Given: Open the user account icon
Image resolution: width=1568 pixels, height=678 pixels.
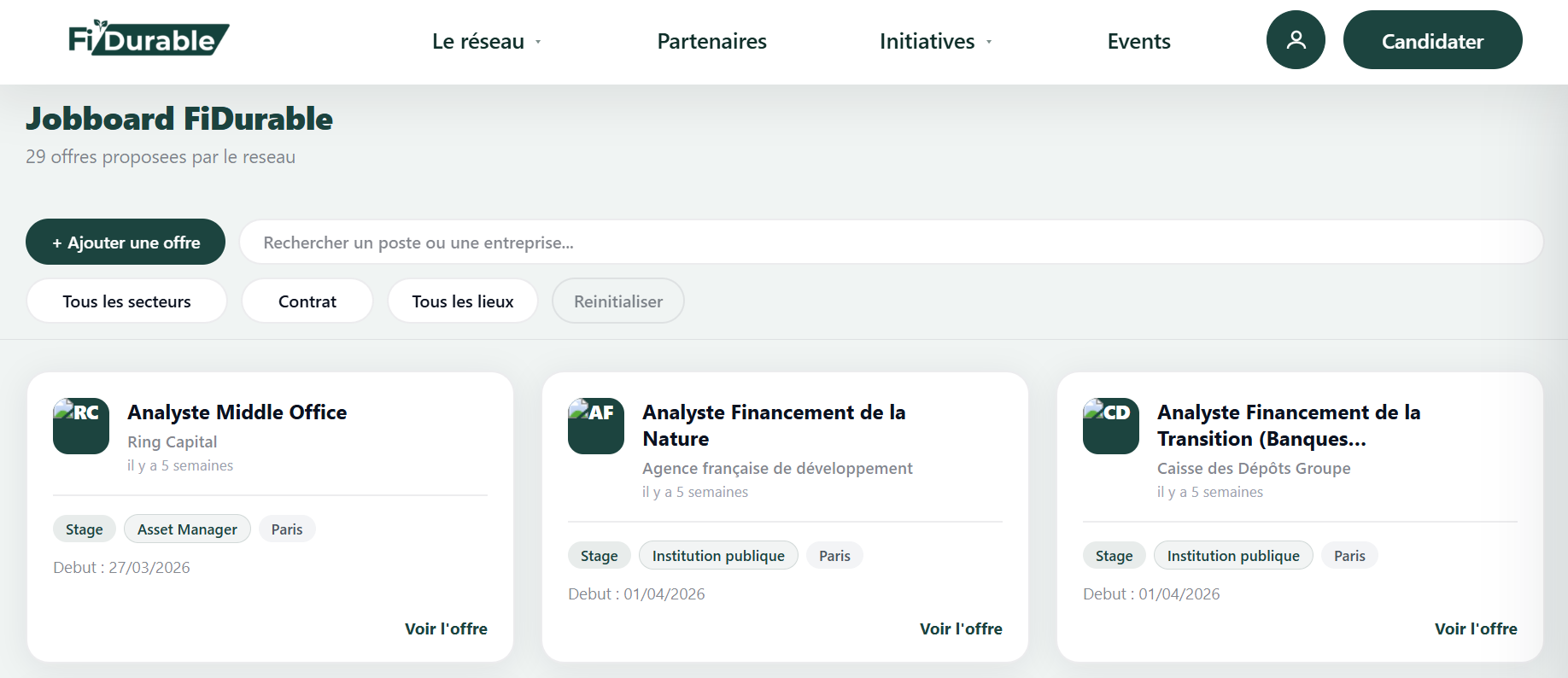Looking at the screenshot, I should coord(1296,40).
